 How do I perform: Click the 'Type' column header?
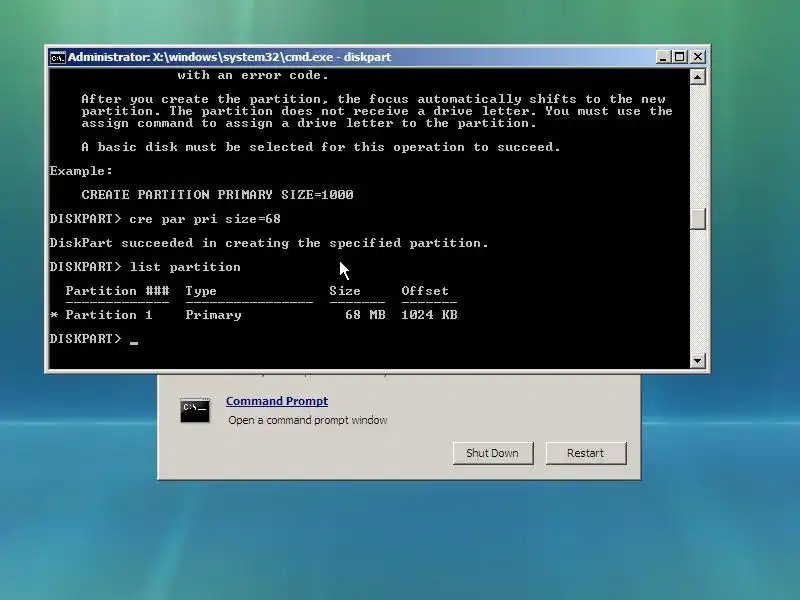201,291
